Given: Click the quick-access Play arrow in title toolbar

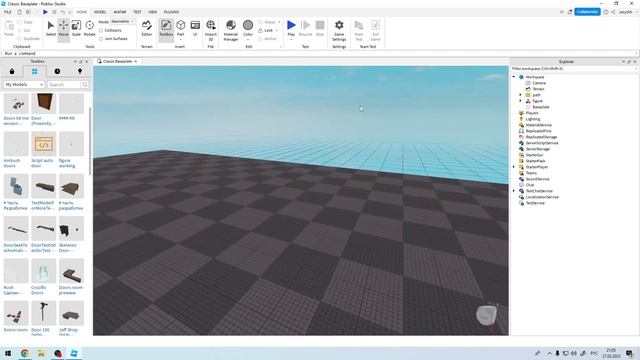Looking at the screenshot, I should click(x=45, y=12).
